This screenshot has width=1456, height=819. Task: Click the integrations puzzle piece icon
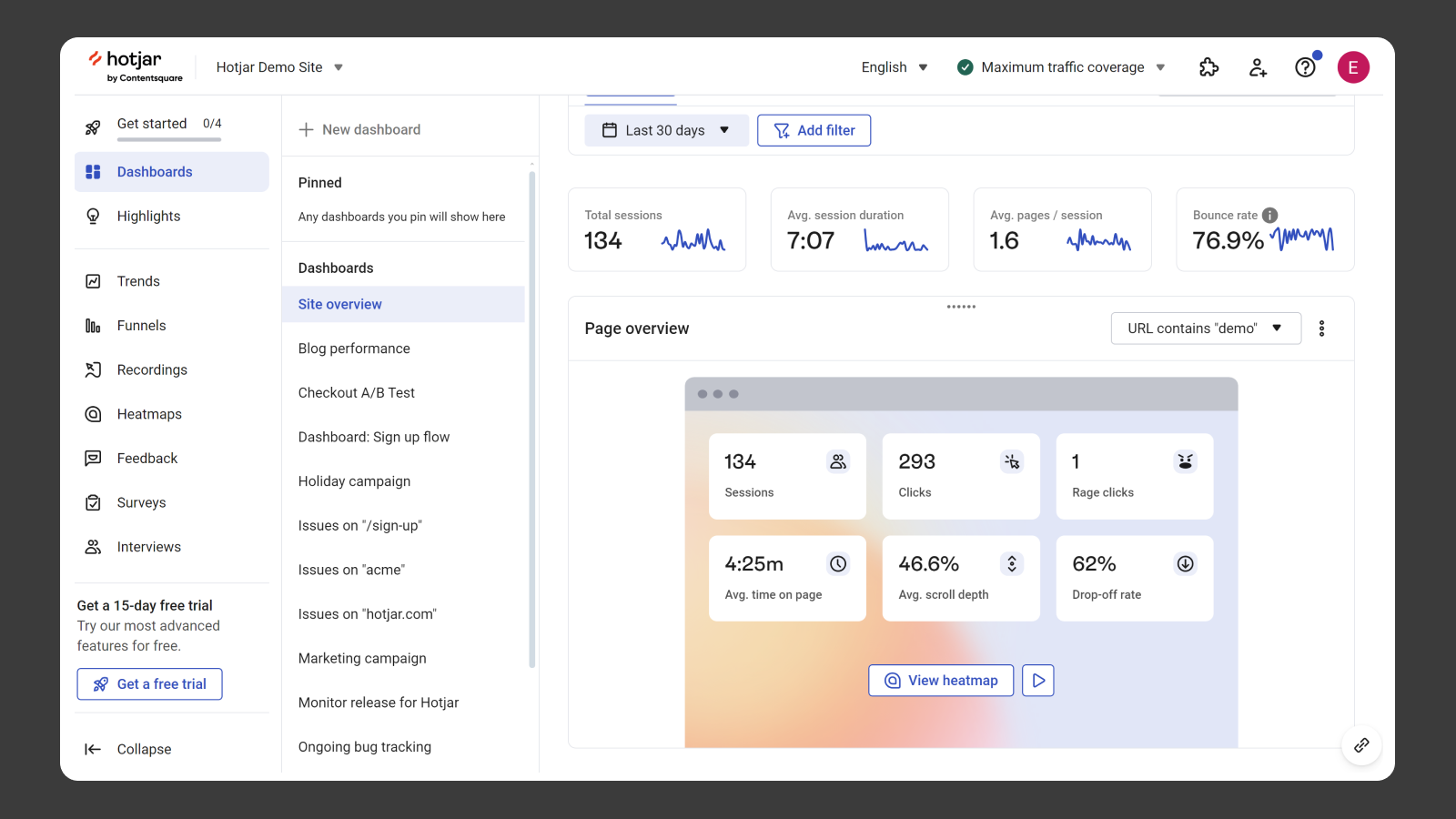(1208, 66)
